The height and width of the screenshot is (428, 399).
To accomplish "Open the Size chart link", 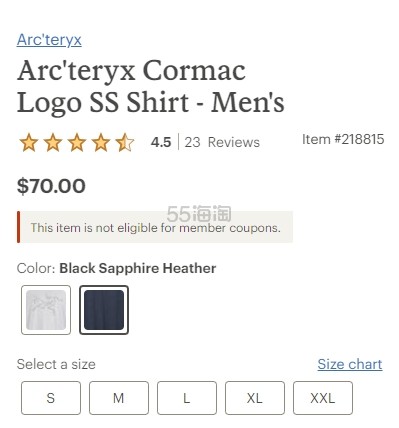I will (x=350, y=364).
